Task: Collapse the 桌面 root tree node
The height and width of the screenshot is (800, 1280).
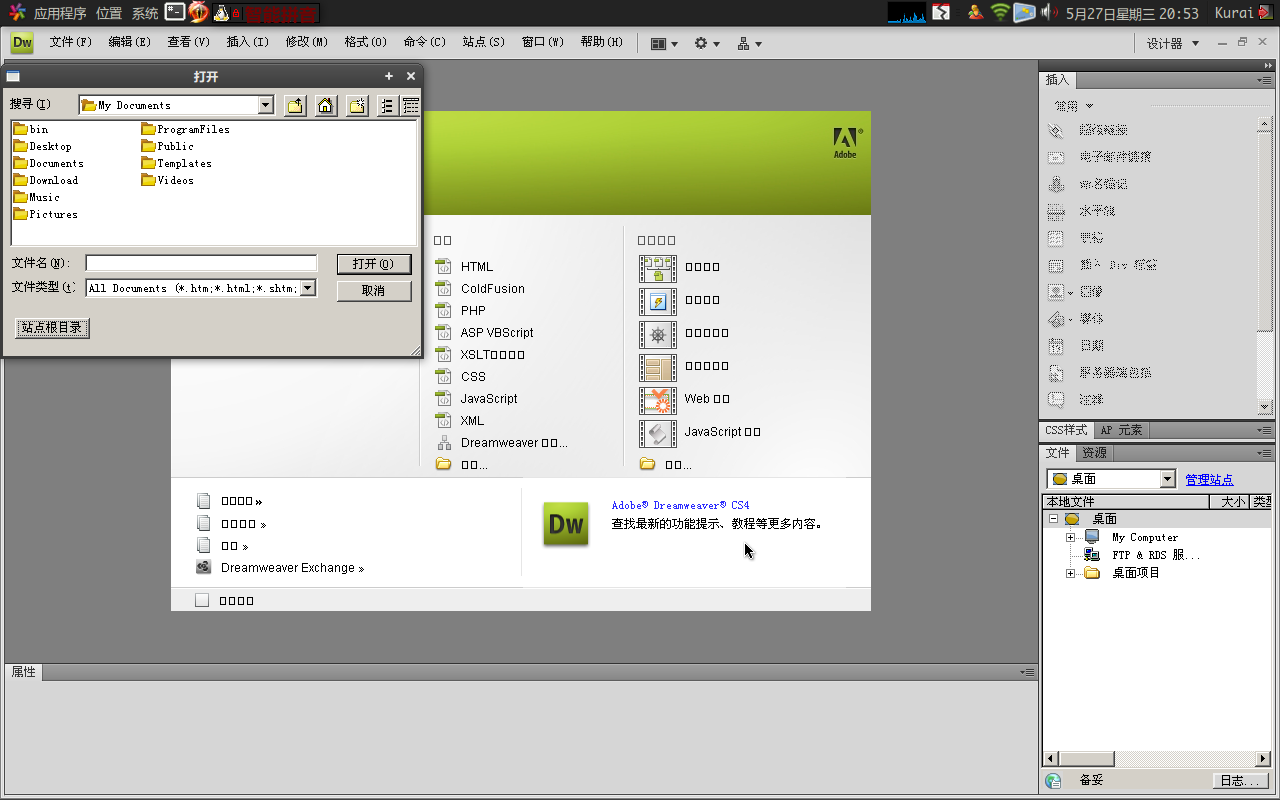Action: click(1053, 519)
